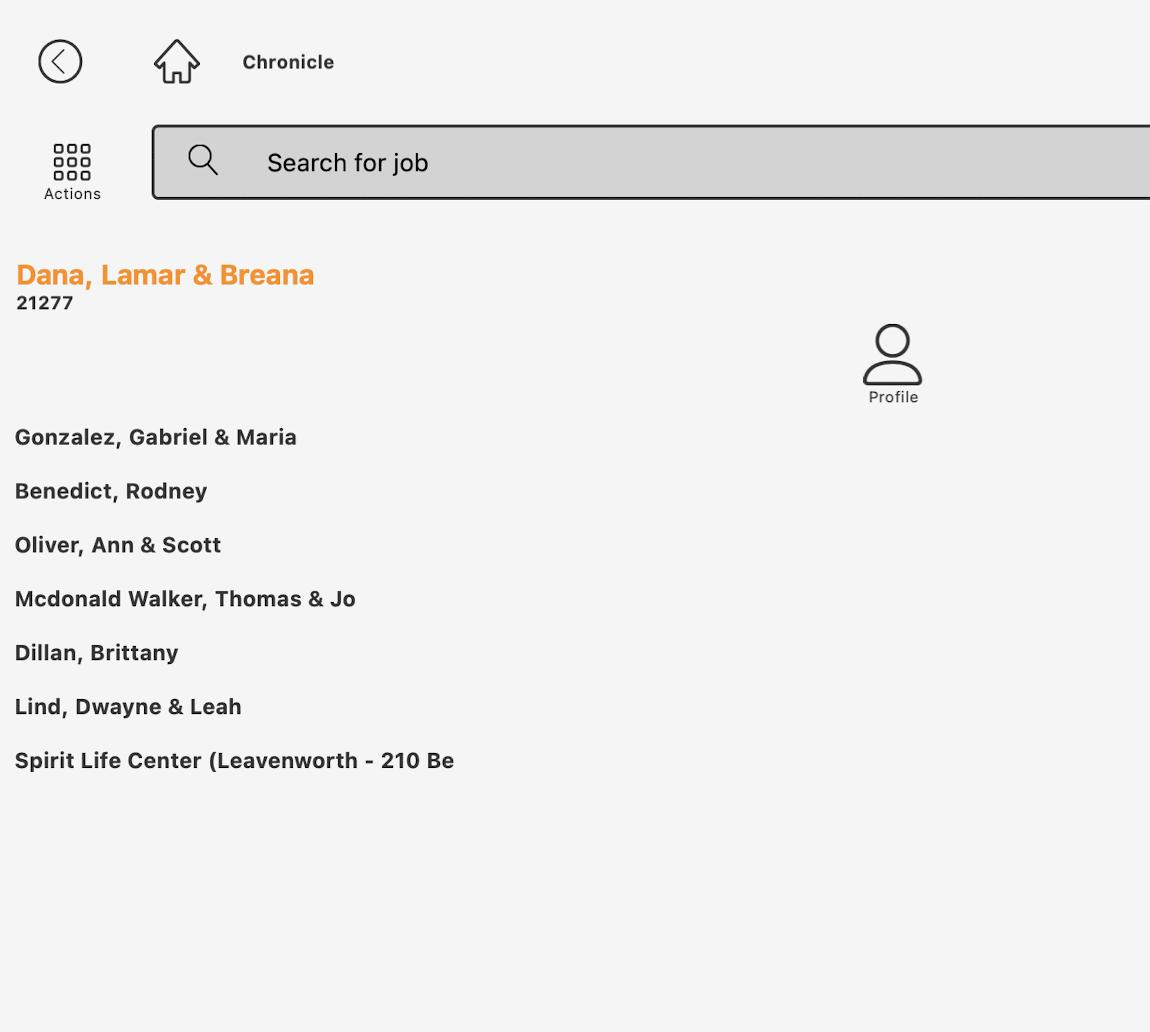Click the magnifying glass search icon
Screen dimensions: 1150x1032
pyautogui.click(x=203, y=160)
